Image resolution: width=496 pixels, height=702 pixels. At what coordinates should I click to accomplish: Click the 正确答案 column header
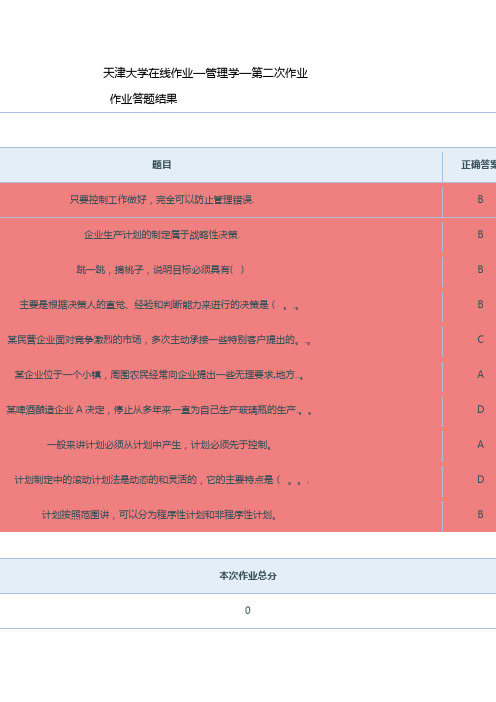pos(479,165)
